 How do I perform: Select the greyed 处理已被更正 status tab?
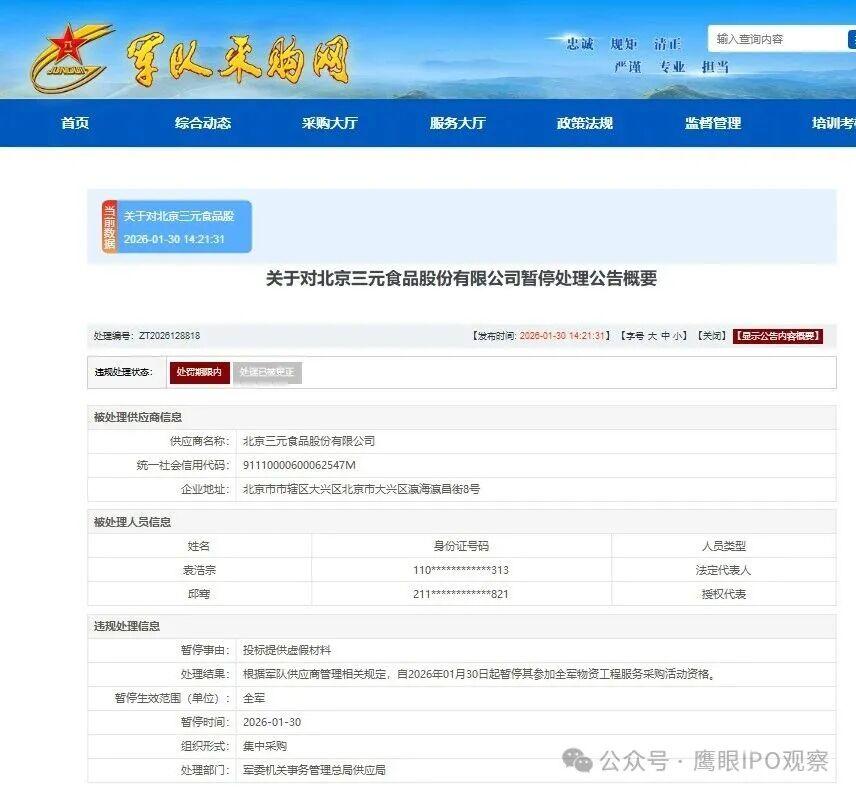[x=267, y=372]
